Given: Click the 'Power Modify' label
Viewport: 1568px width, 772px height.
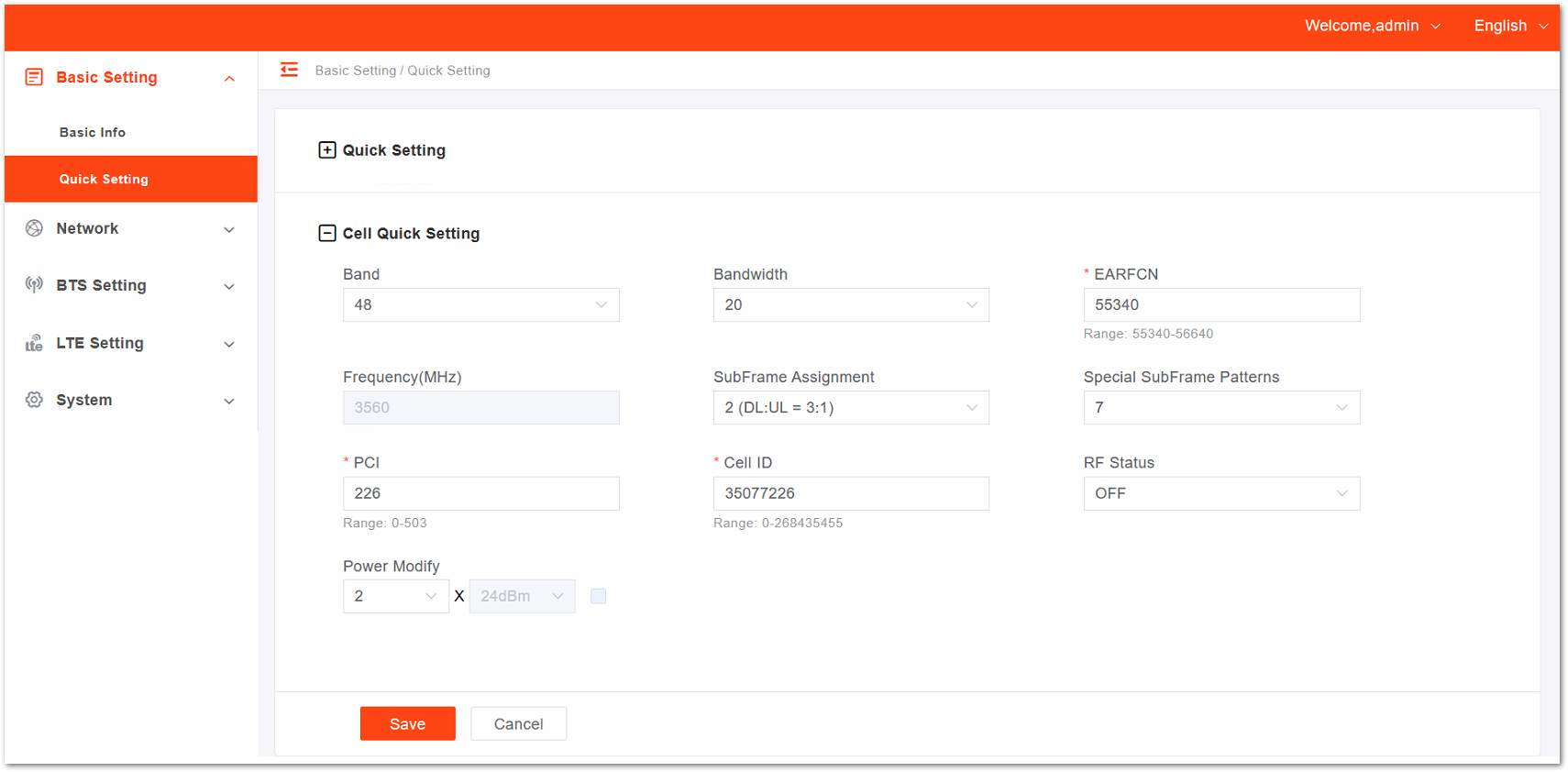Looking at the screenshot, I should pyautogui.click(x=392, y=566).
